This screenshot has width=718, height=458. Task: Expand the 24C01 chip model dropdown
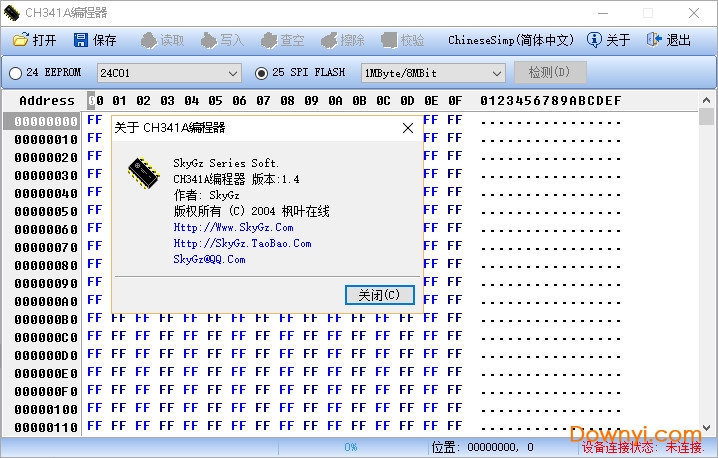pos(233,73)
